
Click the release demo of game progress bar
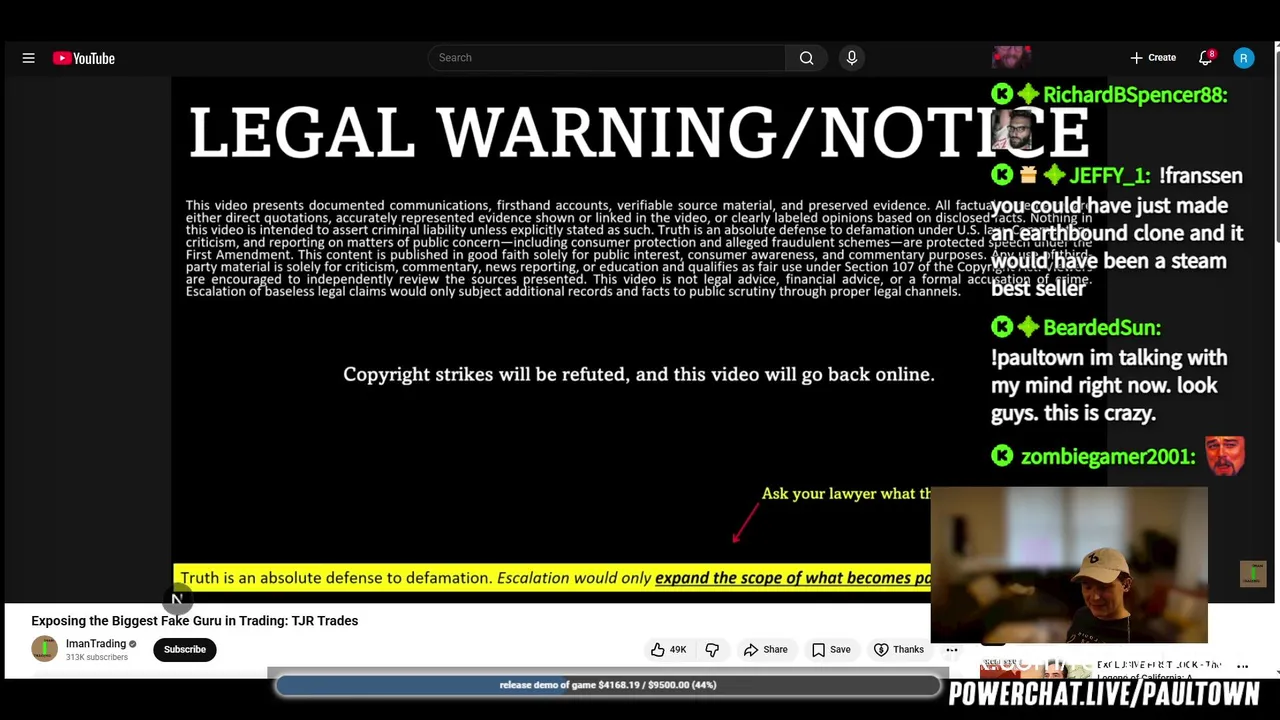(x=608, y=685)
